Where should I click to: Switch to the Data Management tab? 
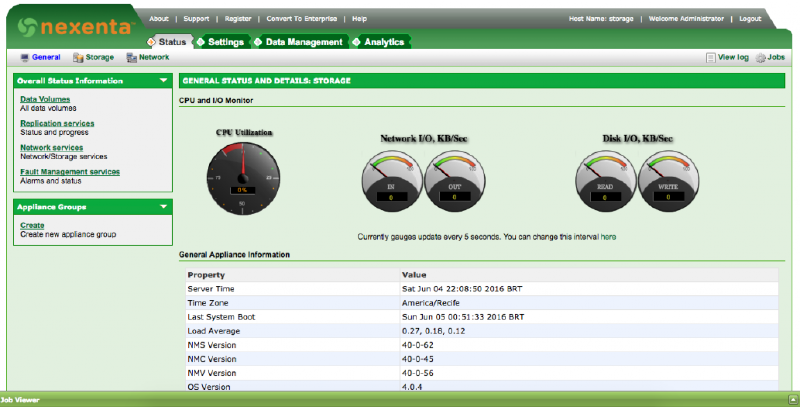point(304,42)
